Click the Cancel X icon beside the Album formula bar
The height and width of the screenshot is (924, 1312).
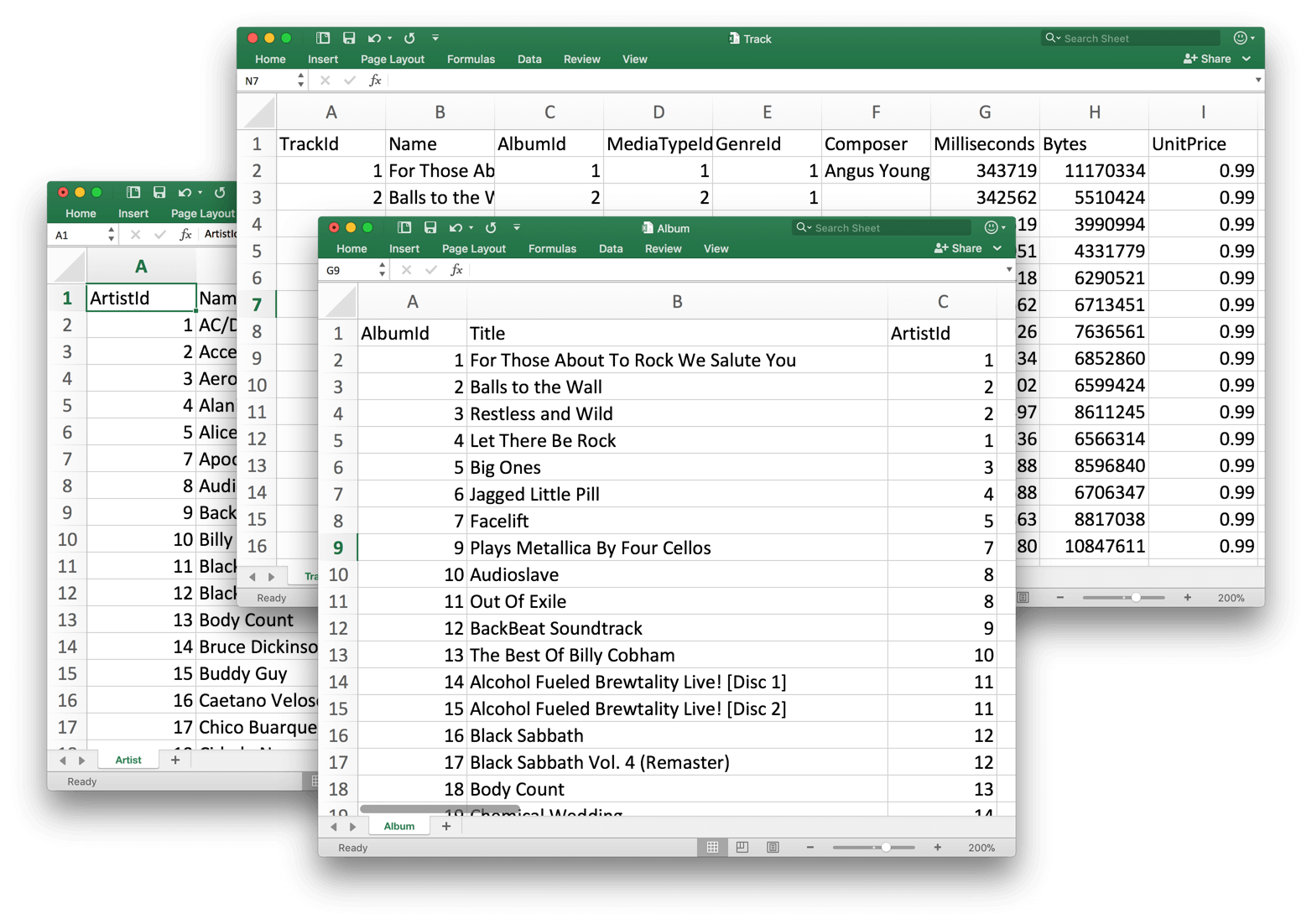(x=406, y=269)
